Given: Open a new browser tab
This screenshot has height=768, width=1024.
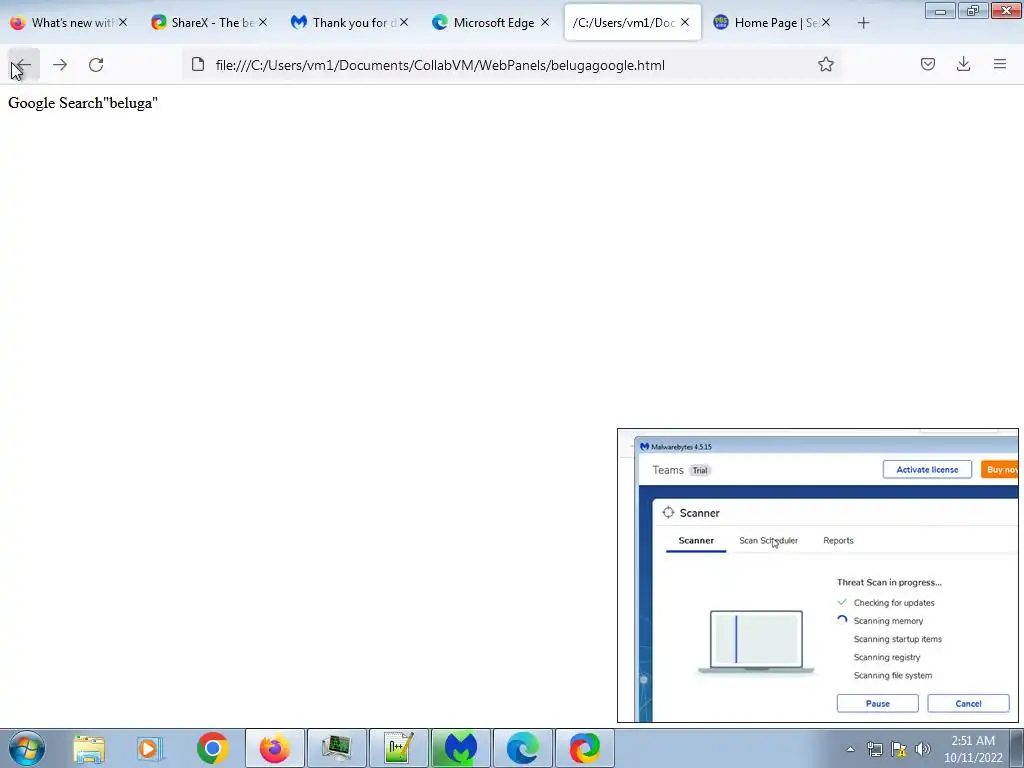Looking at the screenshot, I should (863, 23).
